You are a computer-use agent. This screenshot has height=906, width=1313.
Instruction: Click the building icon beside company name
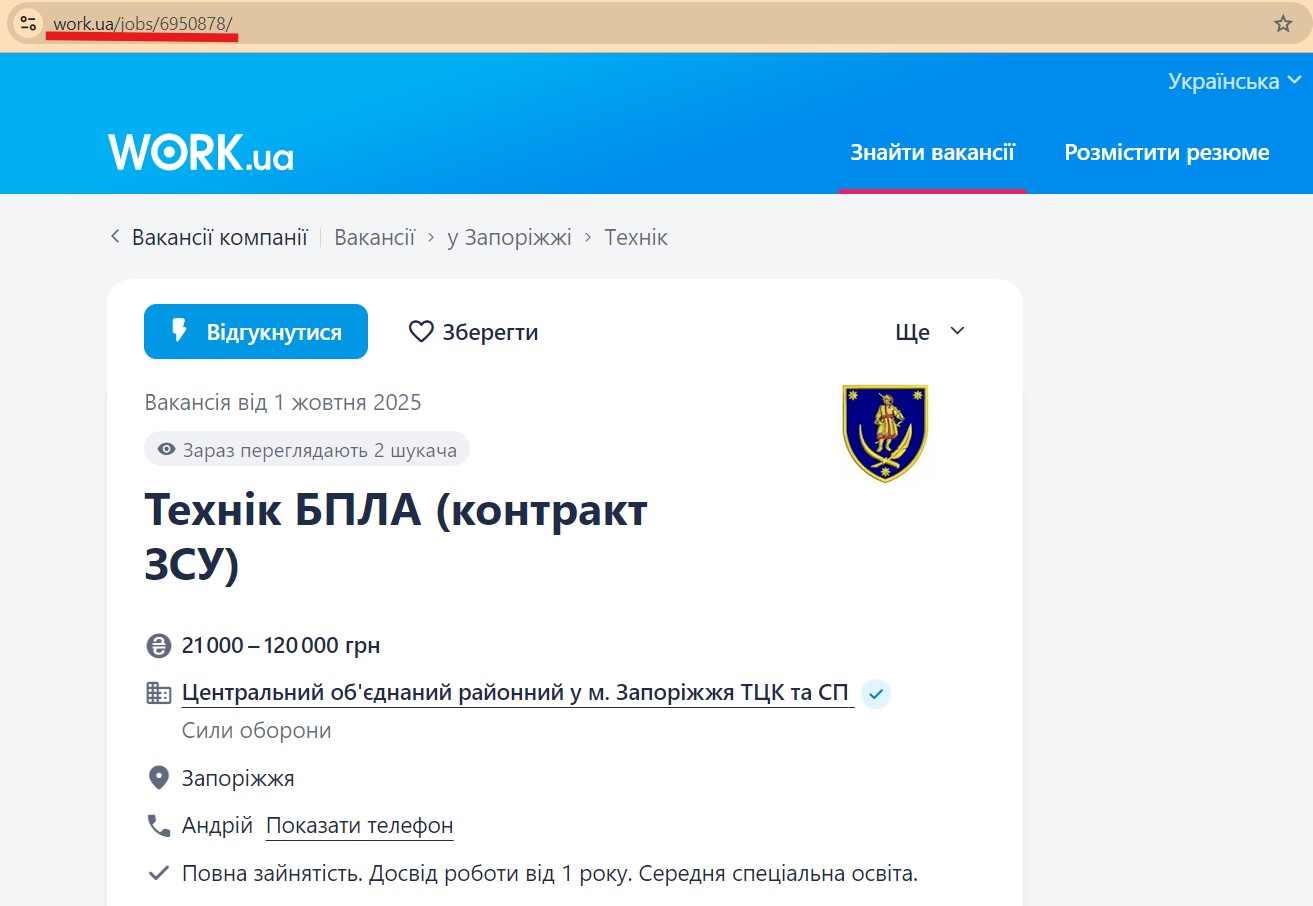pyautogui.click(x=158, y=693)
